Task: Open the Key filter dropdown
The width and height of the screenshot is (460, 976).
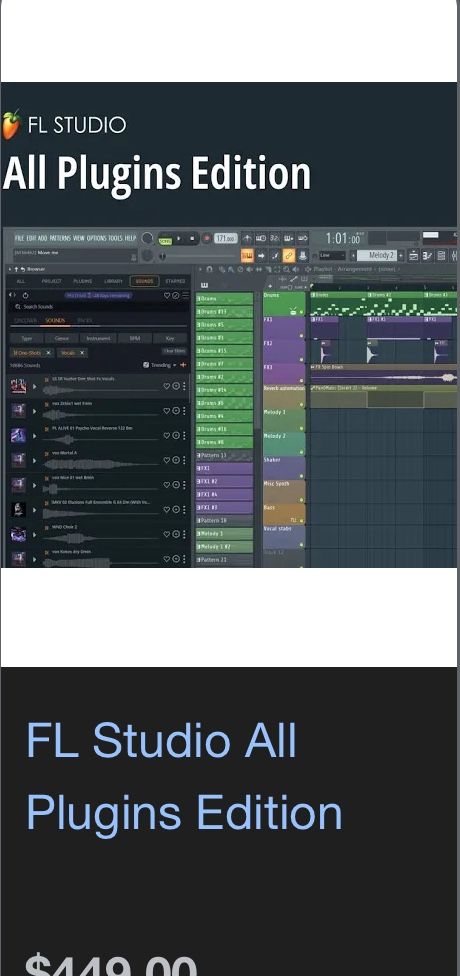Action: (170, 338)
